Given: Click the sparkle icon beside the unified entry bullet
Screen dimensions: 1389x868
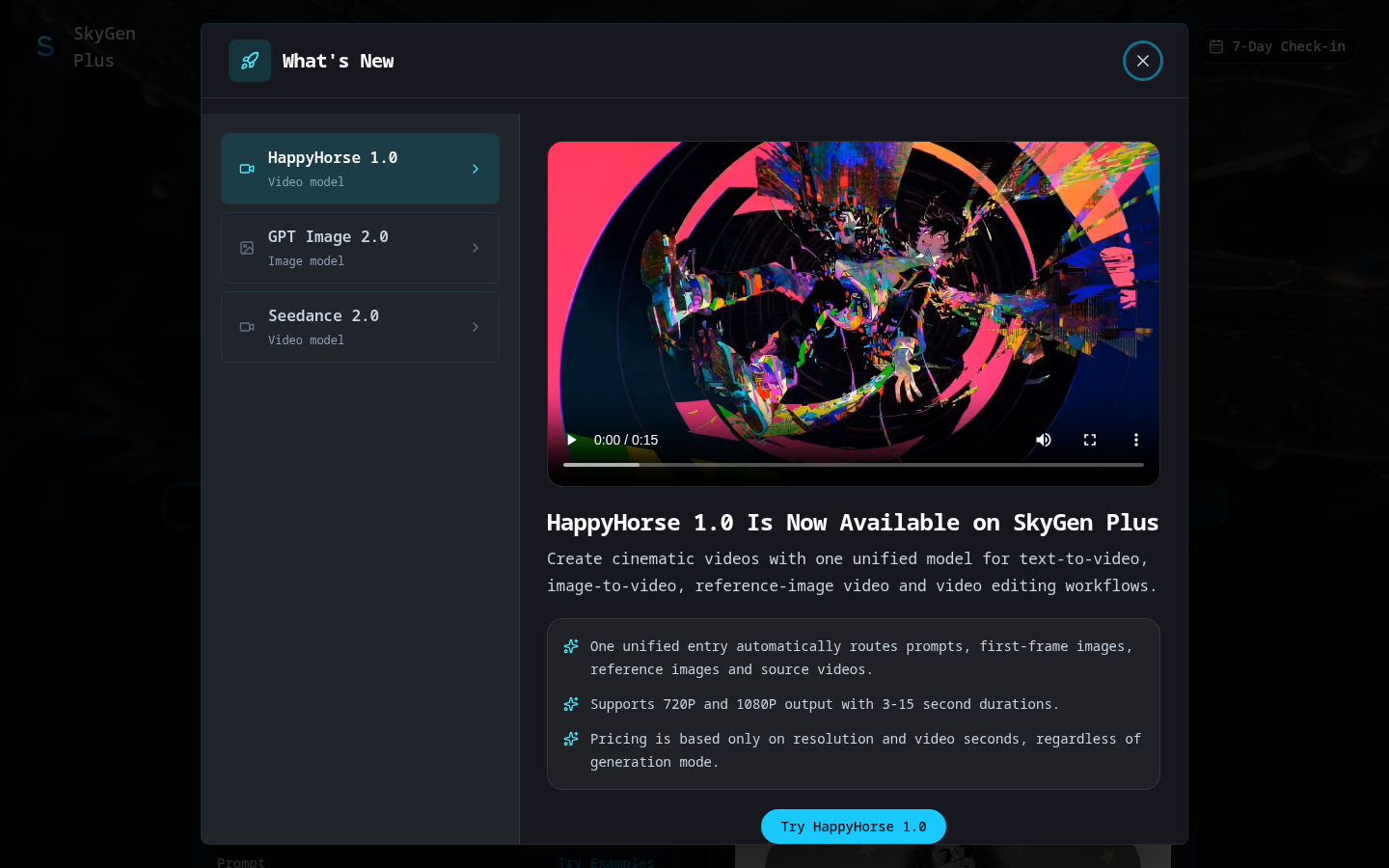Looking at the screenshot, I should click(x=571, y=646).
